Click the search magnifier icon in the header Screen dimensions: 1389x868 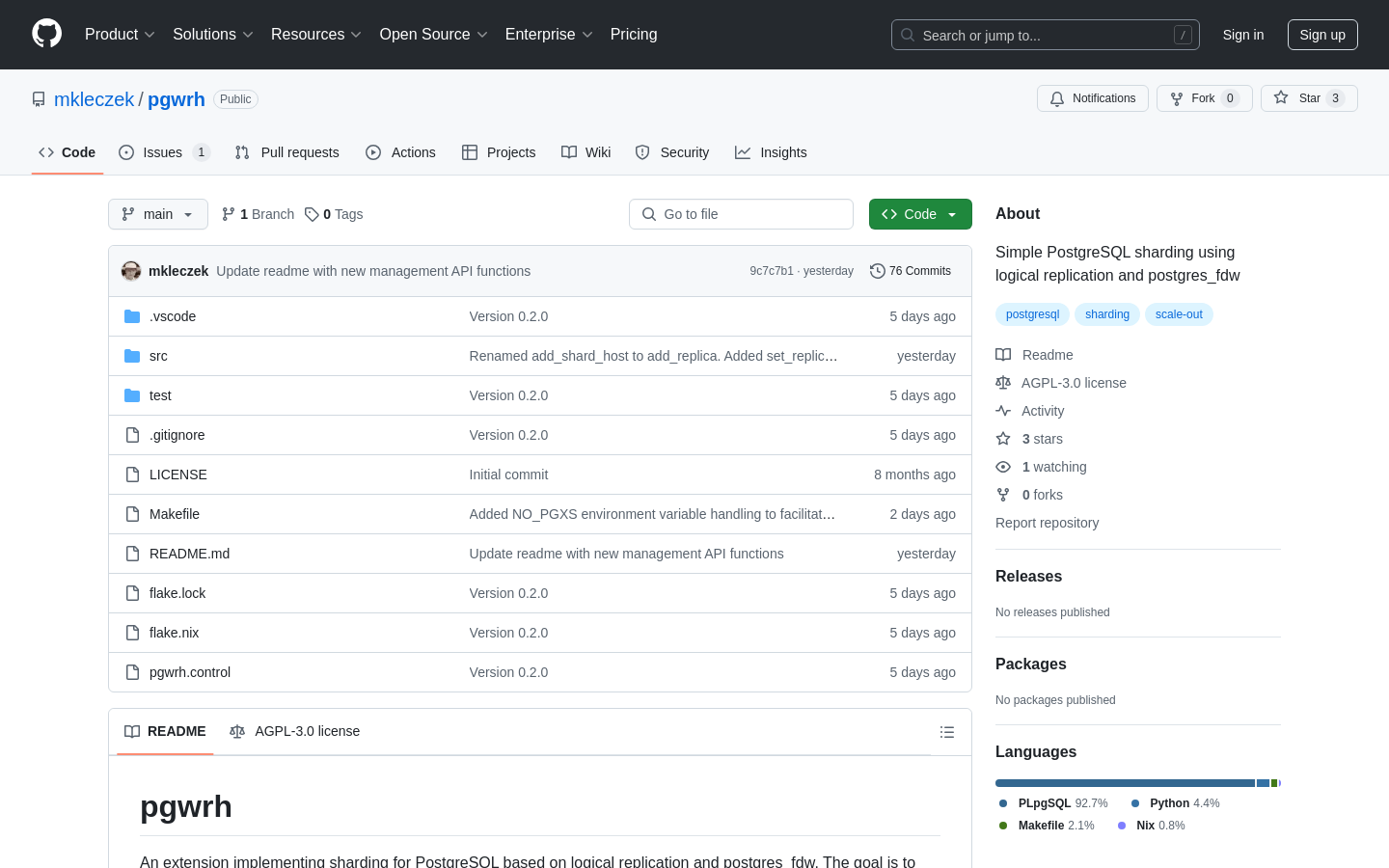(x=908, y=35)
